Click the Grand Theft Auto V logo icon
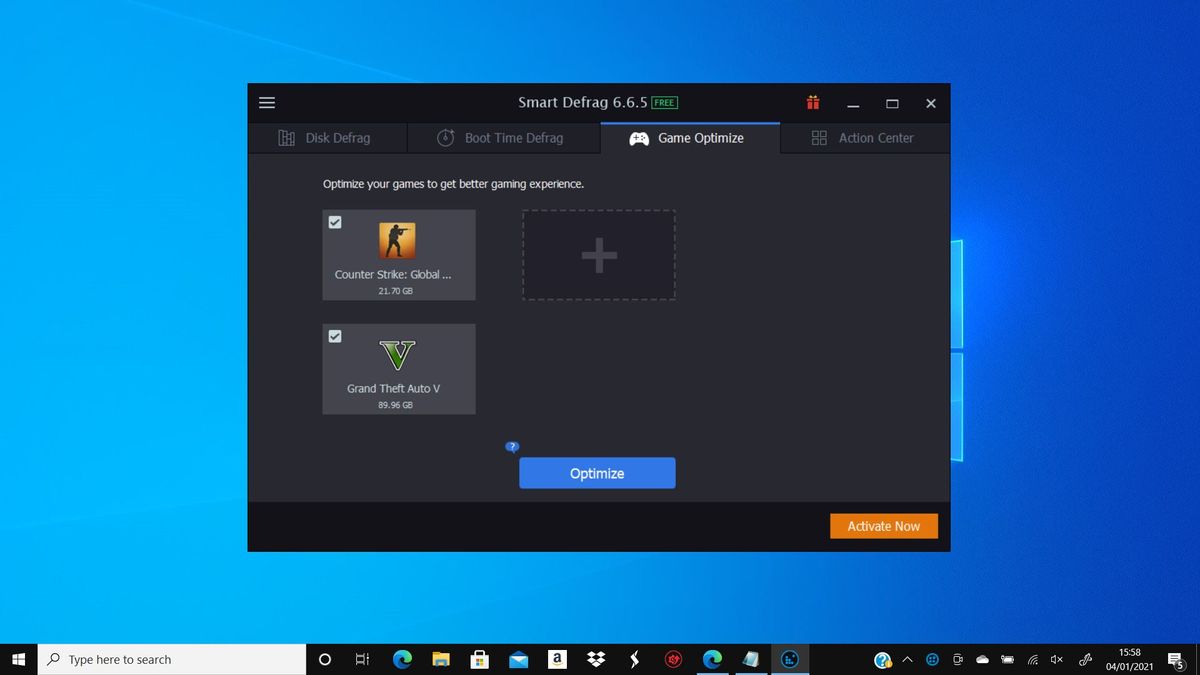 click(398, 355)
